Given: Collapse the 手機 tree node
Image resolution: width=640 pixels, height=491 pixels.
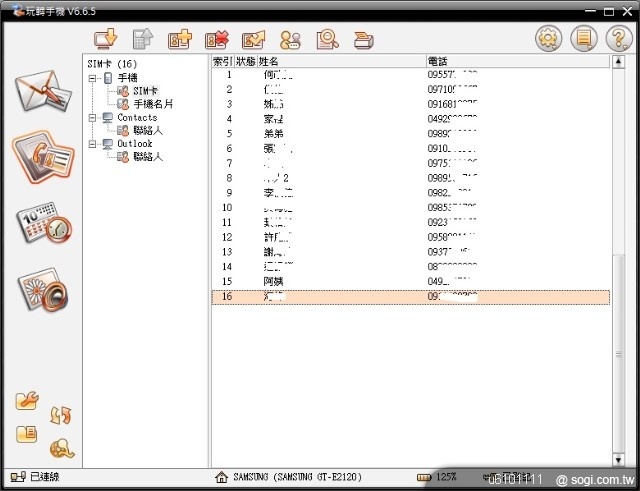Looking at the screenshot, I should pyautogui.click(x=93, y=78).
